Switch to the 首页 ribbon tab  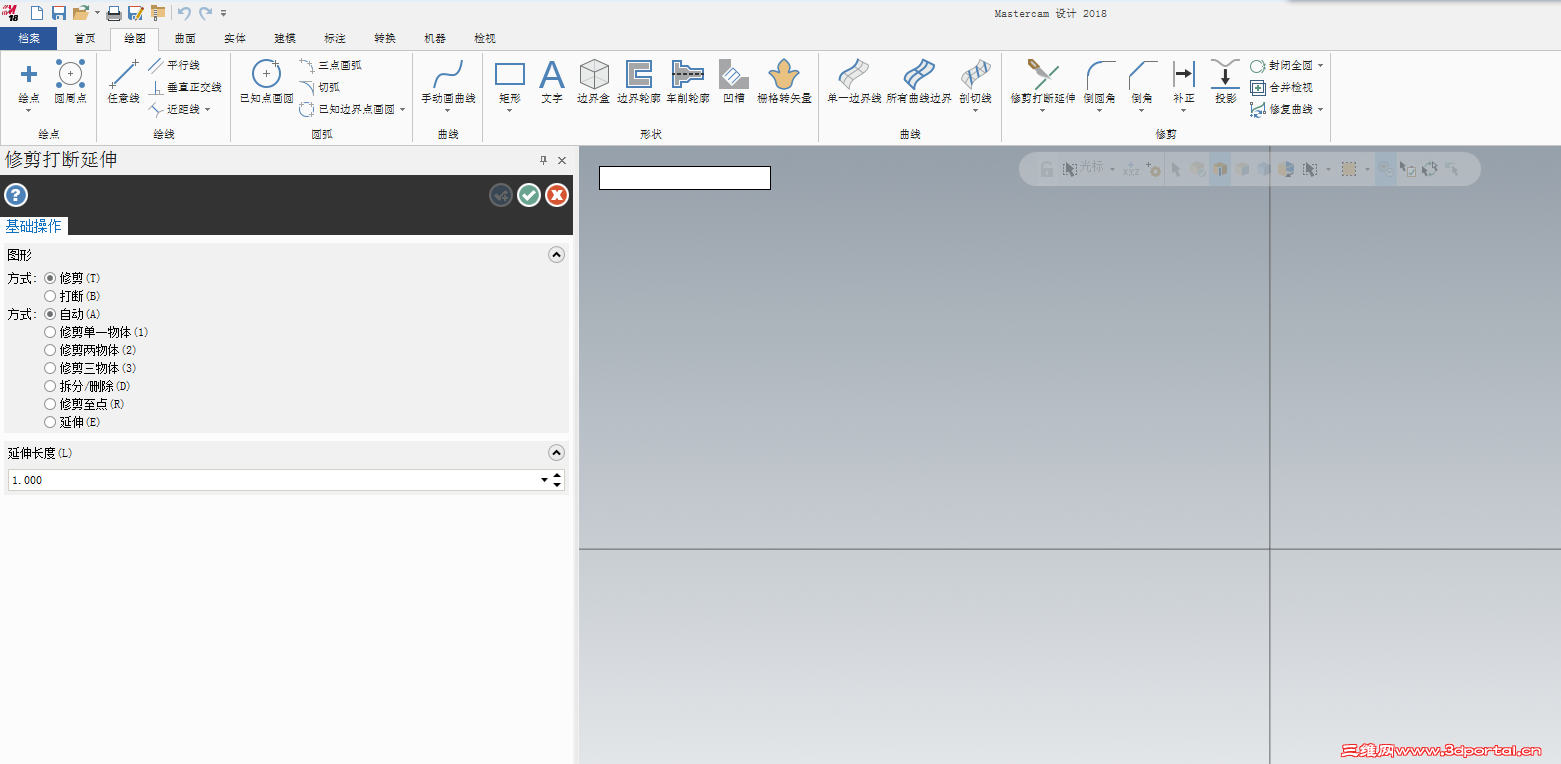[x=85, y=38]
